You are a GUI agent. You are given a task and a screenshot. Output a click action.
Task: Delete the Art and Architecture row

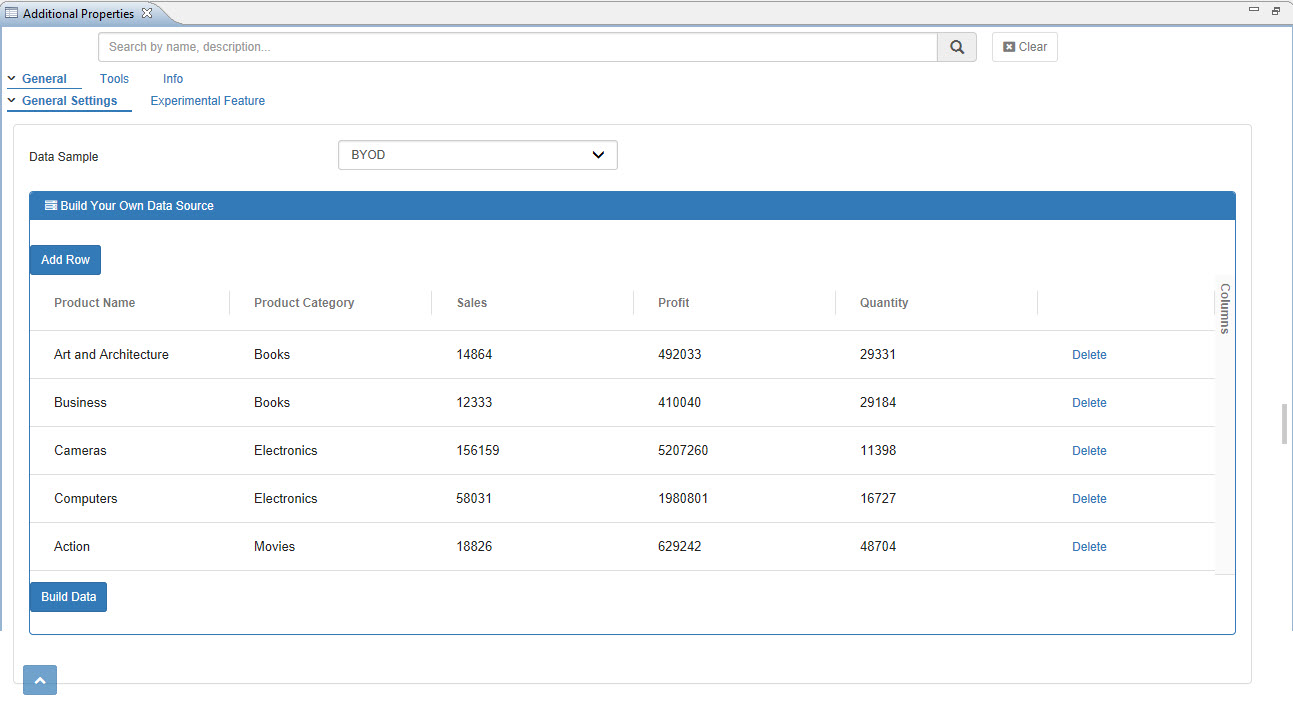1089,355
